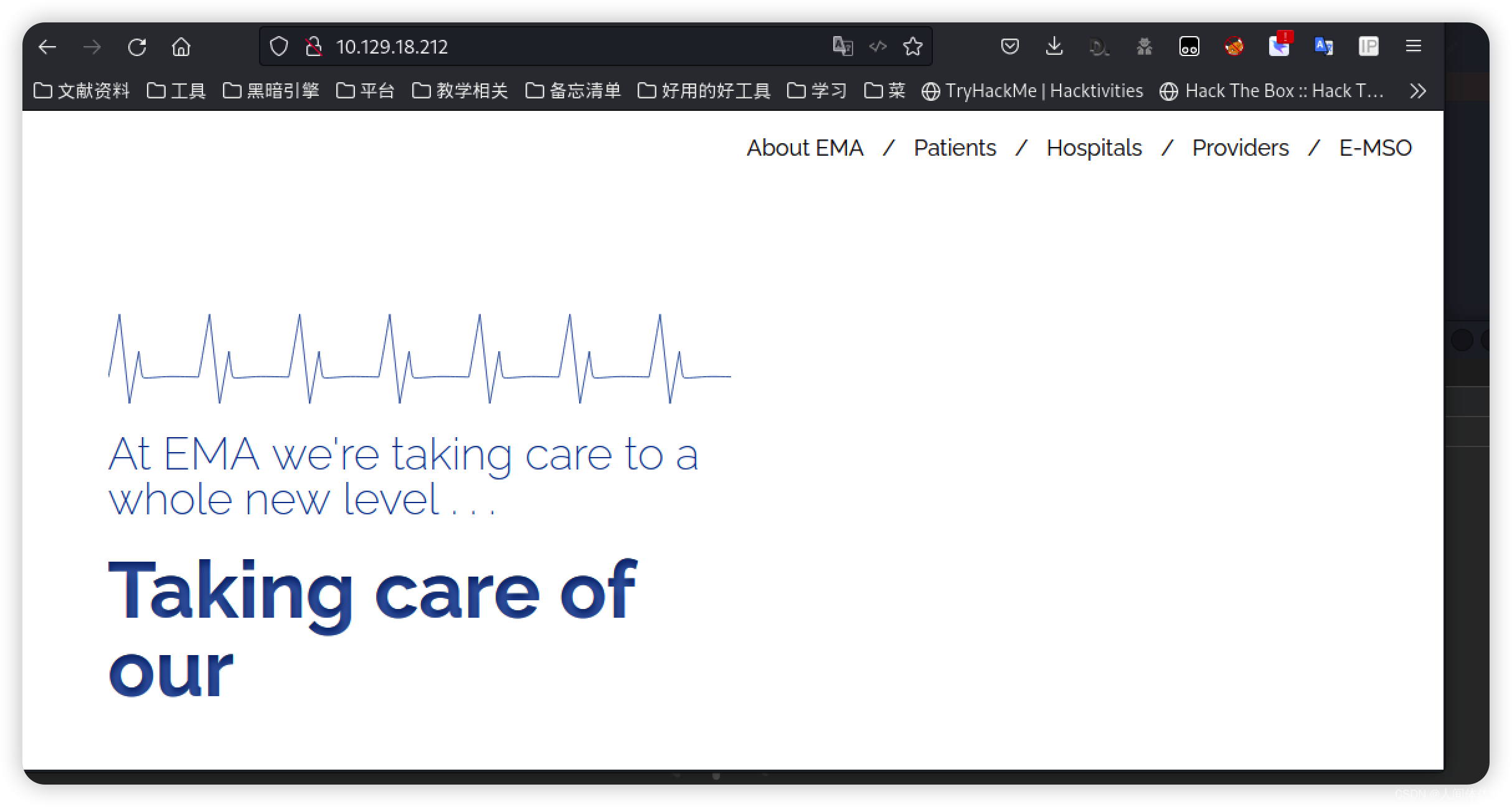Open the browser home page
This screenshot has width=1512, height=807.
181,47
